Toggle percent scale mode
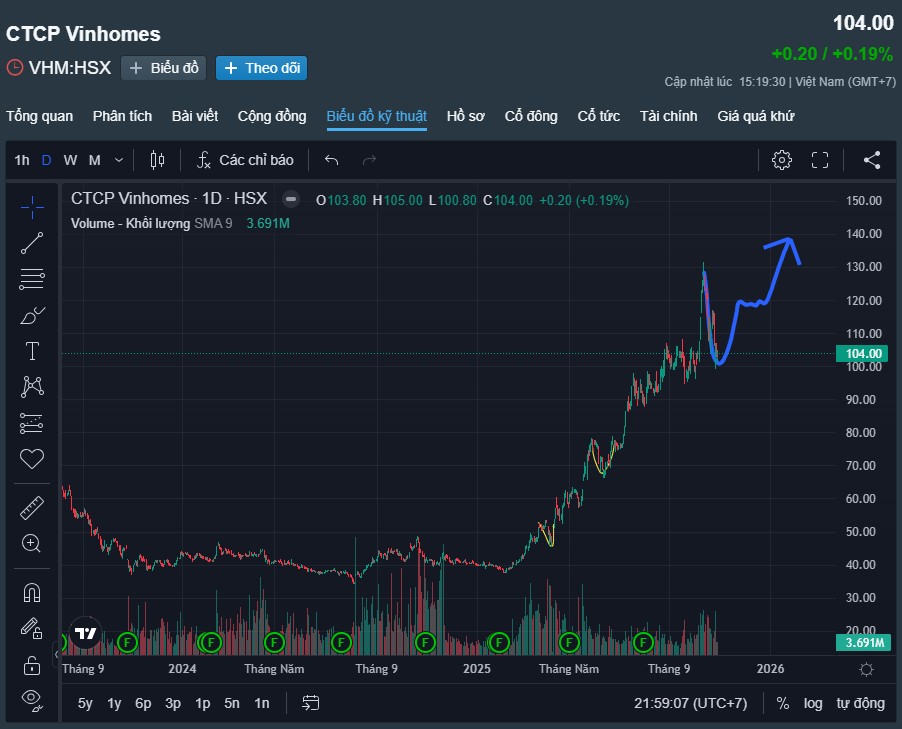Screen dimensions: 902x729 (x=782, y=703)
